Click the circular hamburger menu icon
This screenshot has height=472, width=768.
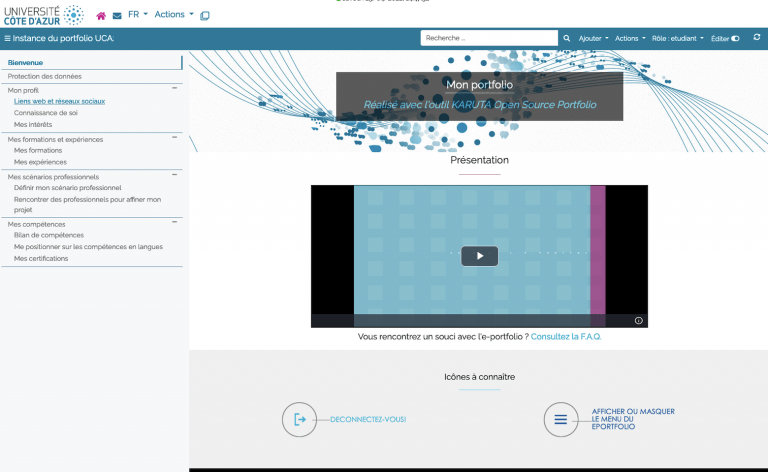coord(561,420)
